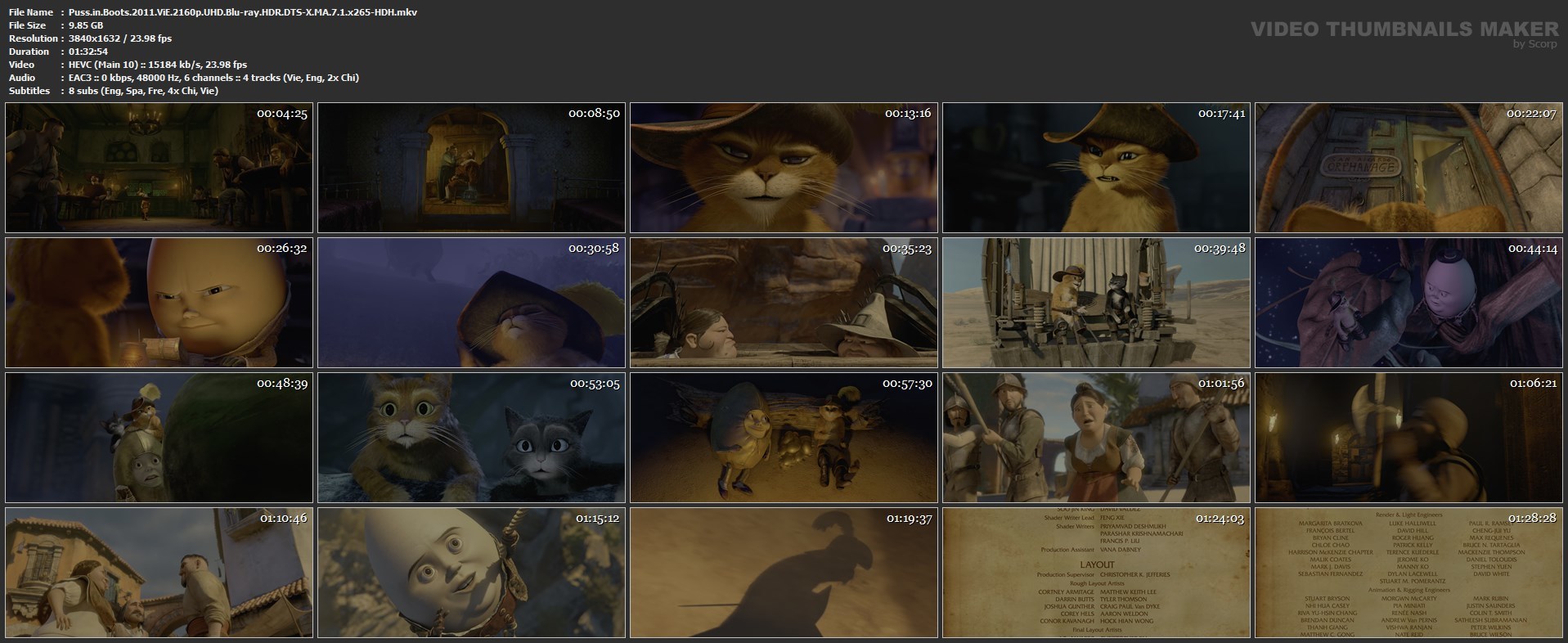Open the shadow silhouette thumbnail at 01:19:37
1568x643 pixels.
[784, 573]
